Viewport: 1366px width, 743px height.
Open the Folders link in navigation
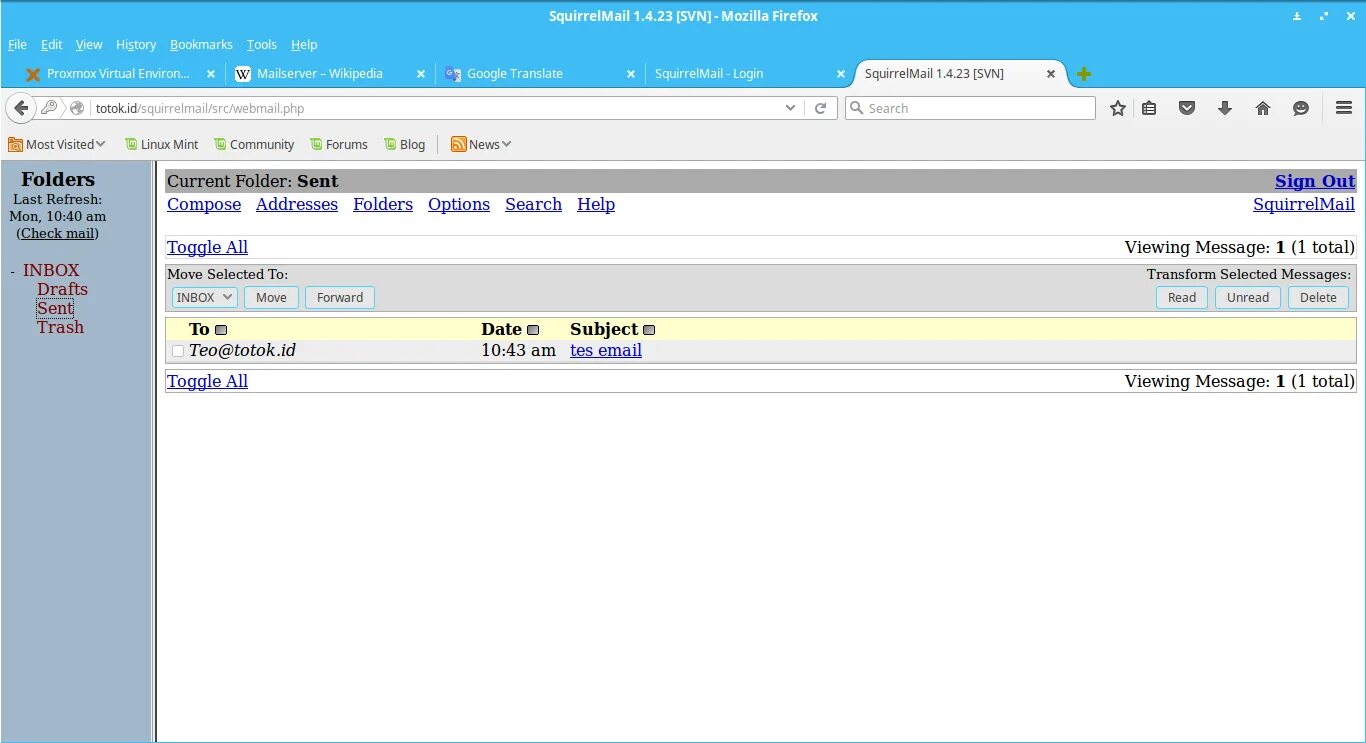(383, 204)
